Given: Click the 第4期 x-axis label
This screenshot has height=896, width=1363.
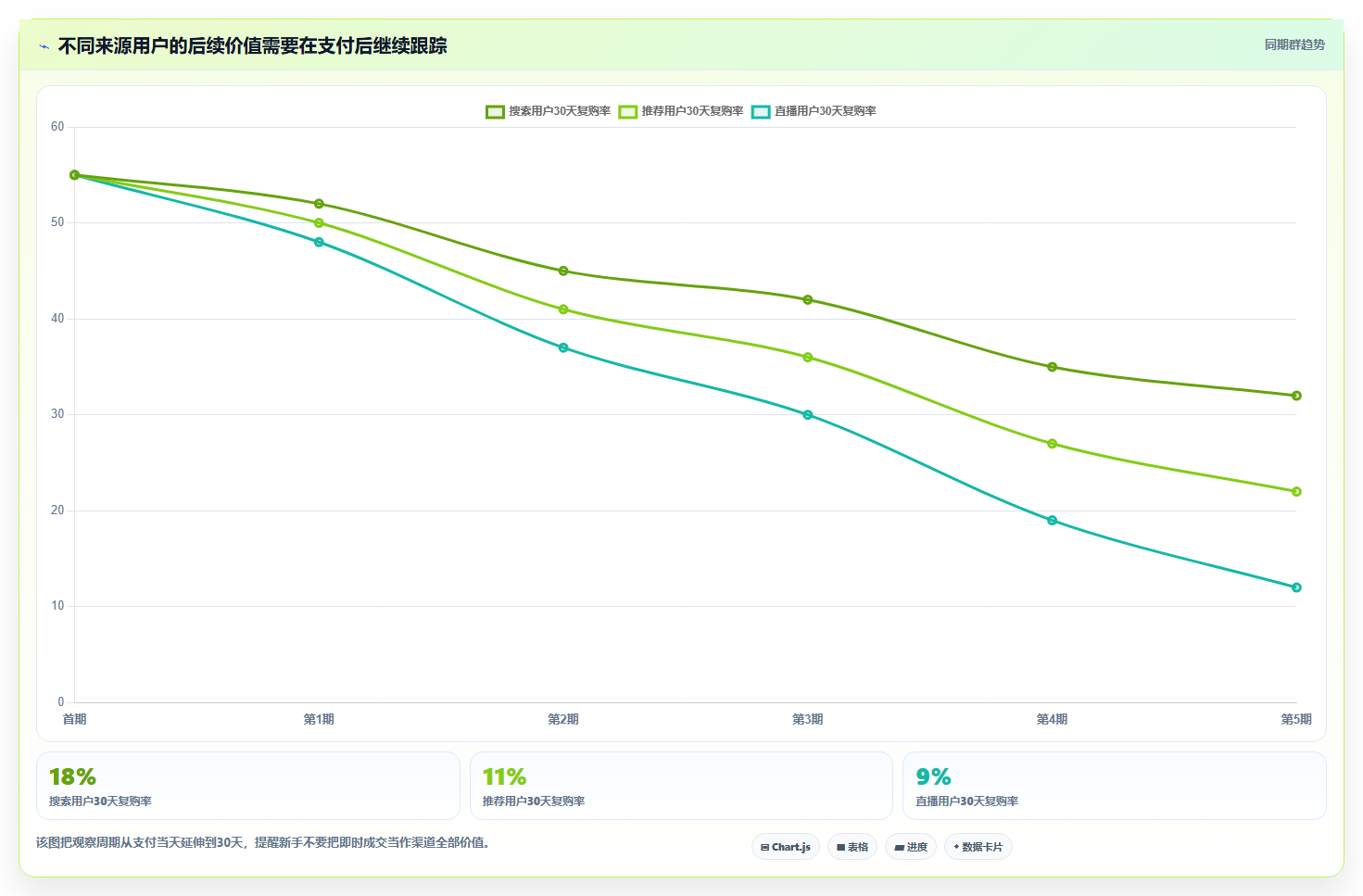Looking at the screenshot, I should 1052,719.
